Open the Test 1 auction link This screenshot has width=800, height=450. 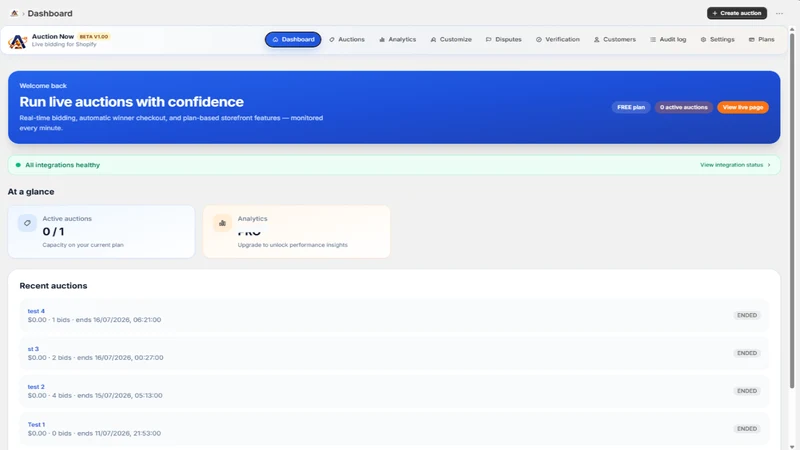[36, 424]
